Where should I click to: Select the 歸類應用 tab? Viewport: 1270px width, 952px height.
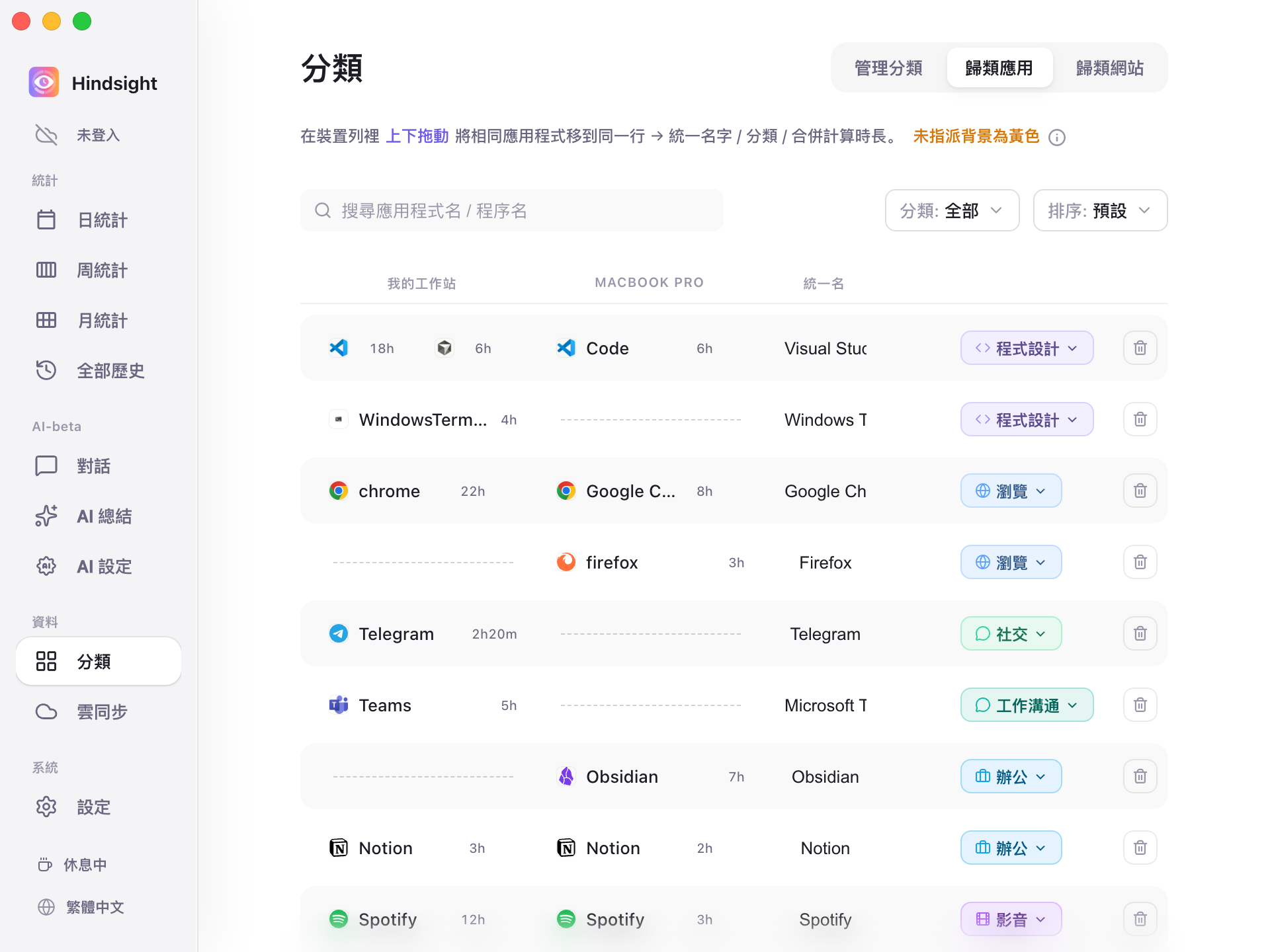pos(999,67)
